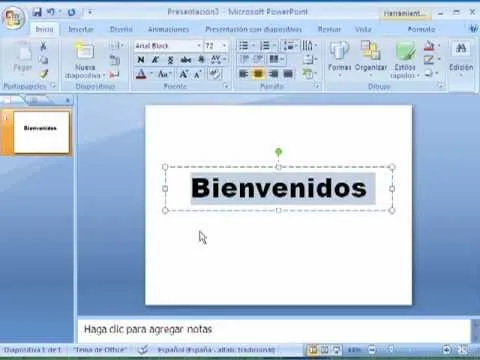Screen dimensions: 480x360
Task: Open Párrafo dialog launcher
Action: coord(316,86)
